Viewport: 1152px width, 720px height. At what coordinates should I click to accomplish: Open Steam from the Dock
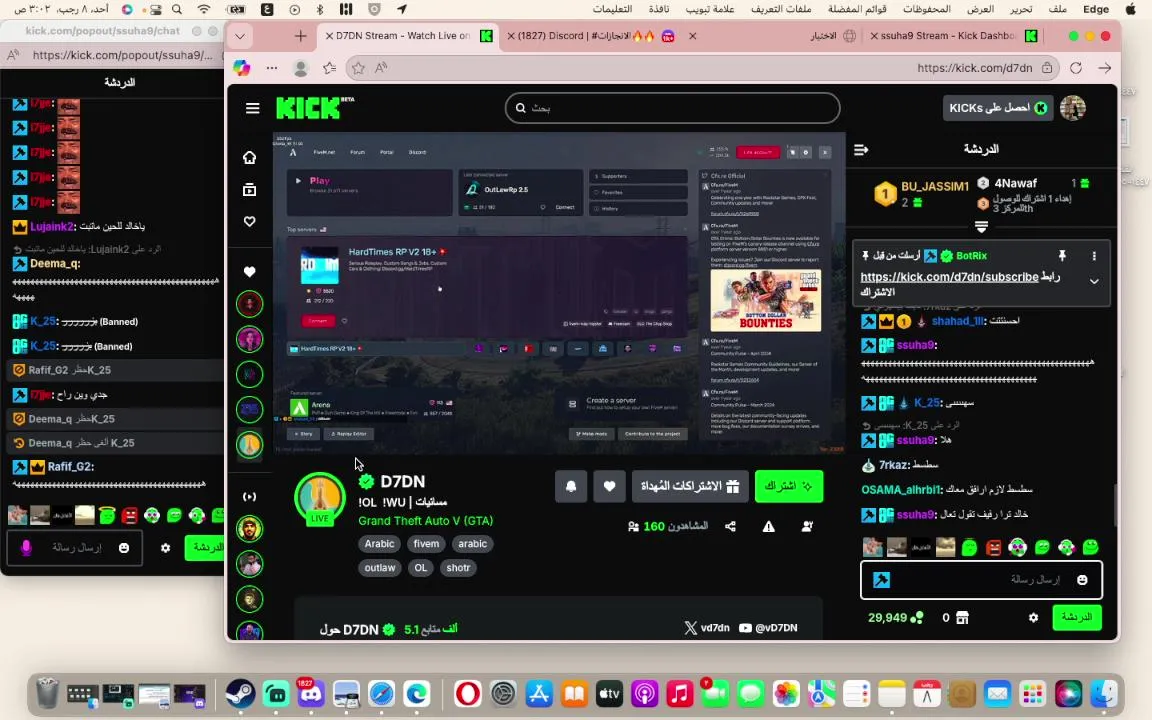240,694
